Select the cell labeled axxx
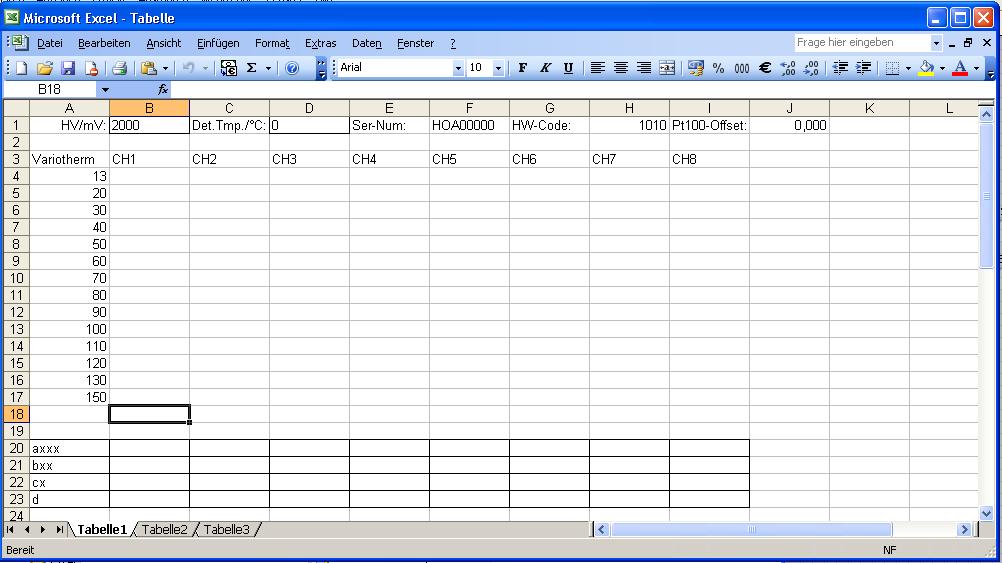The width and height of the screenshot is (1002, 563). (x=69, y=448)
